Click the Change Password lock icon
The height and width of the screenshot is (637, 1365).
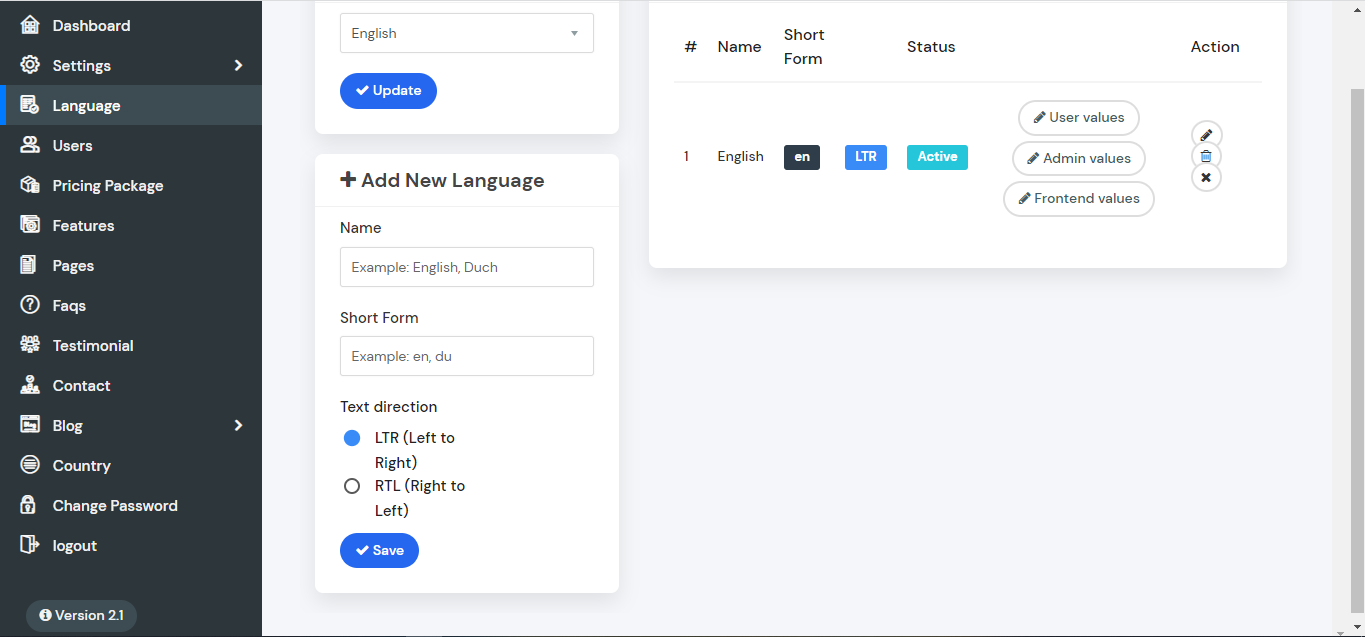pos(27,505)
